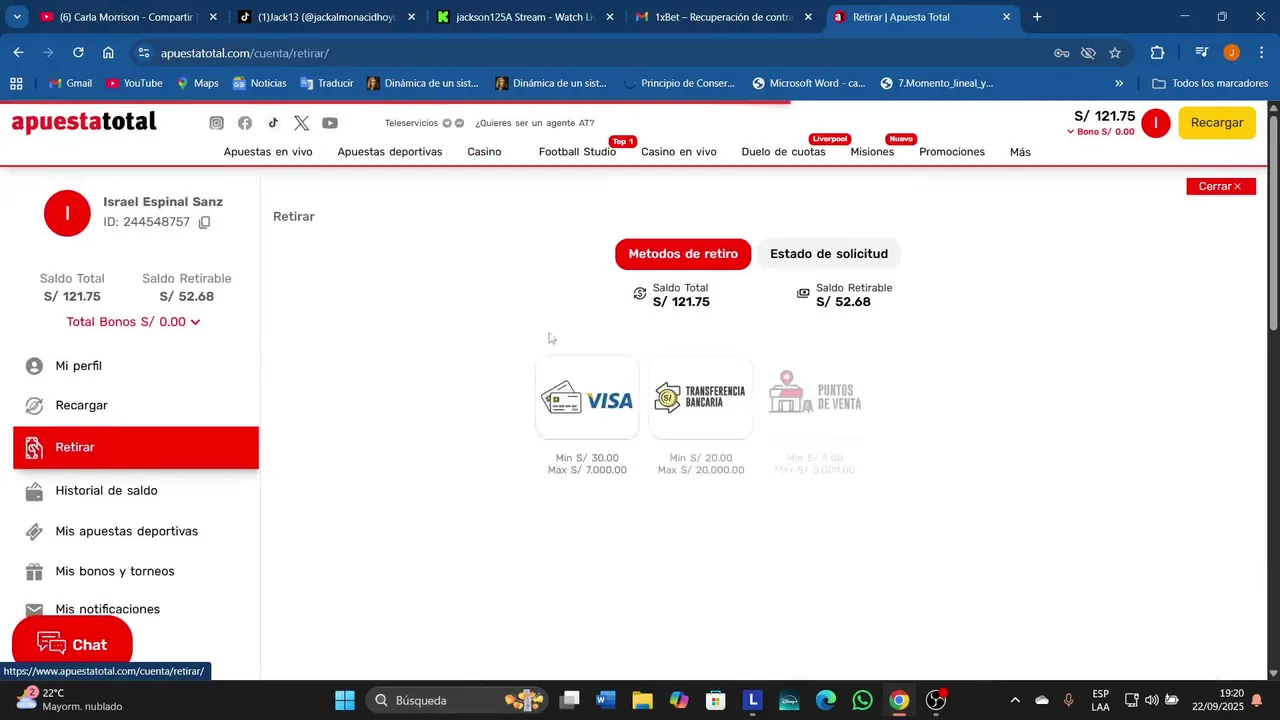Screen dimensions: 1280x720
Task: Open Chrome extensions puzzle icon
Action: (x=1157, y=53)
